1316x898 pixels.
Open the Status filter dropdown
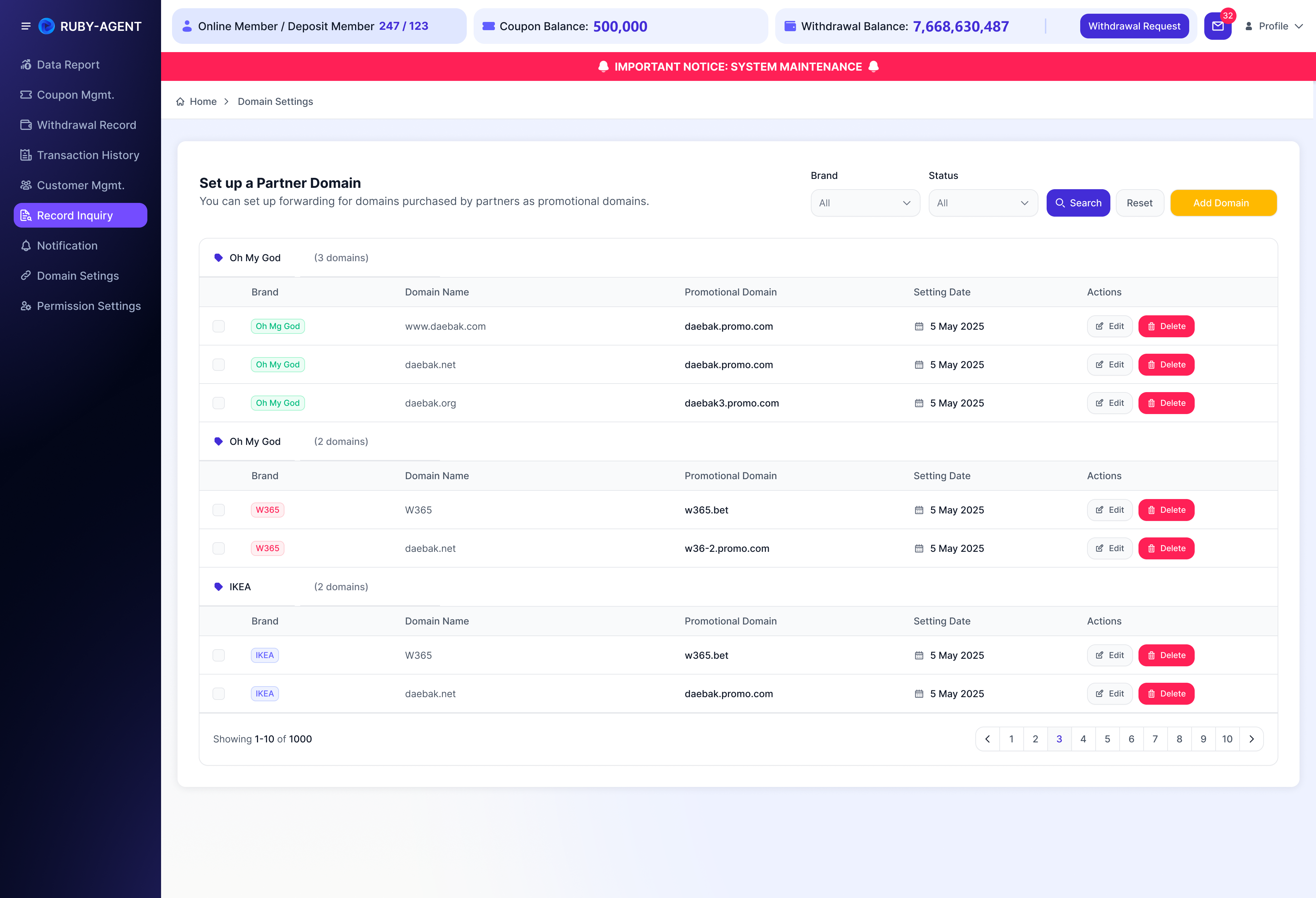983,203
